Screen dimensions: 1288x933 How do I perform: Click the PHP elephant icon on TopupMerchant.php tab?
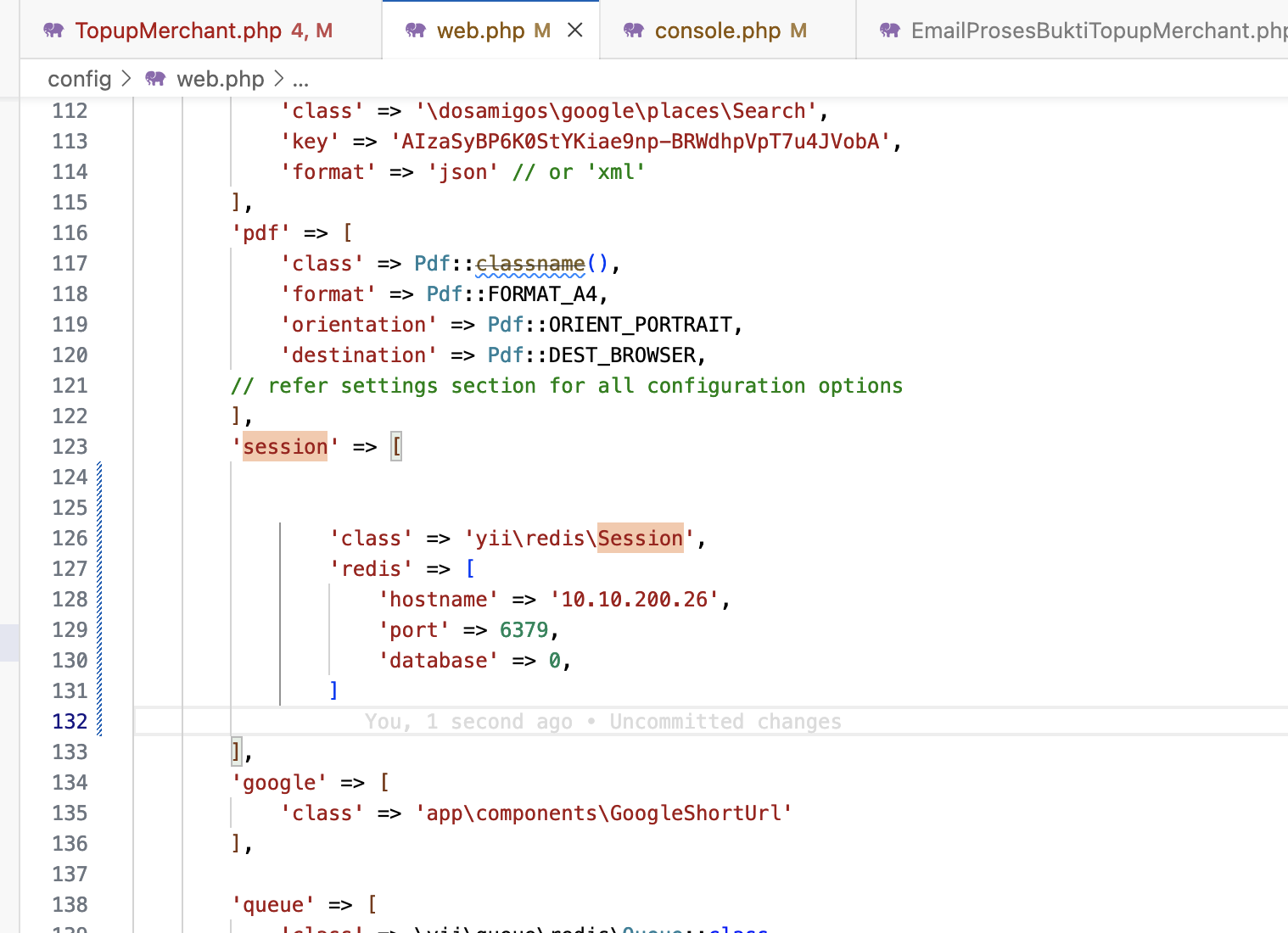point(53,31)
